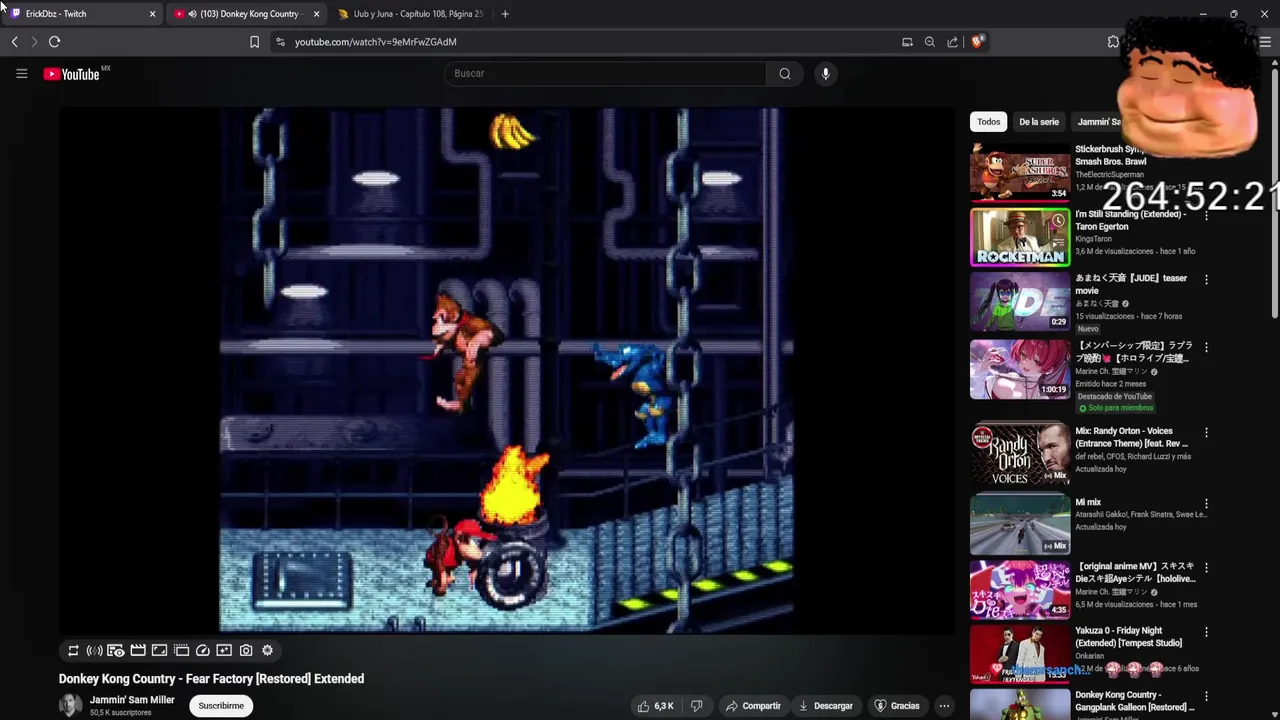The width and height of the screenshot is (1280, 720).
Task: Toggle theater mode icon below player
Action: [181, 651]
